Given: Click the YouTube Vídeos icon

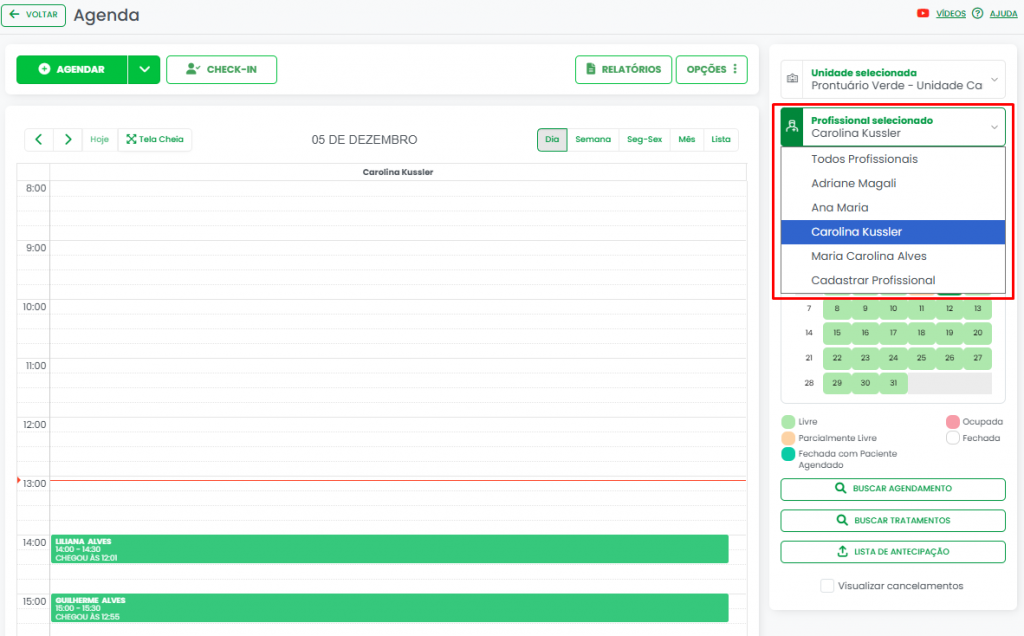Looking at the screenshot, I should [x=922, y=14].
